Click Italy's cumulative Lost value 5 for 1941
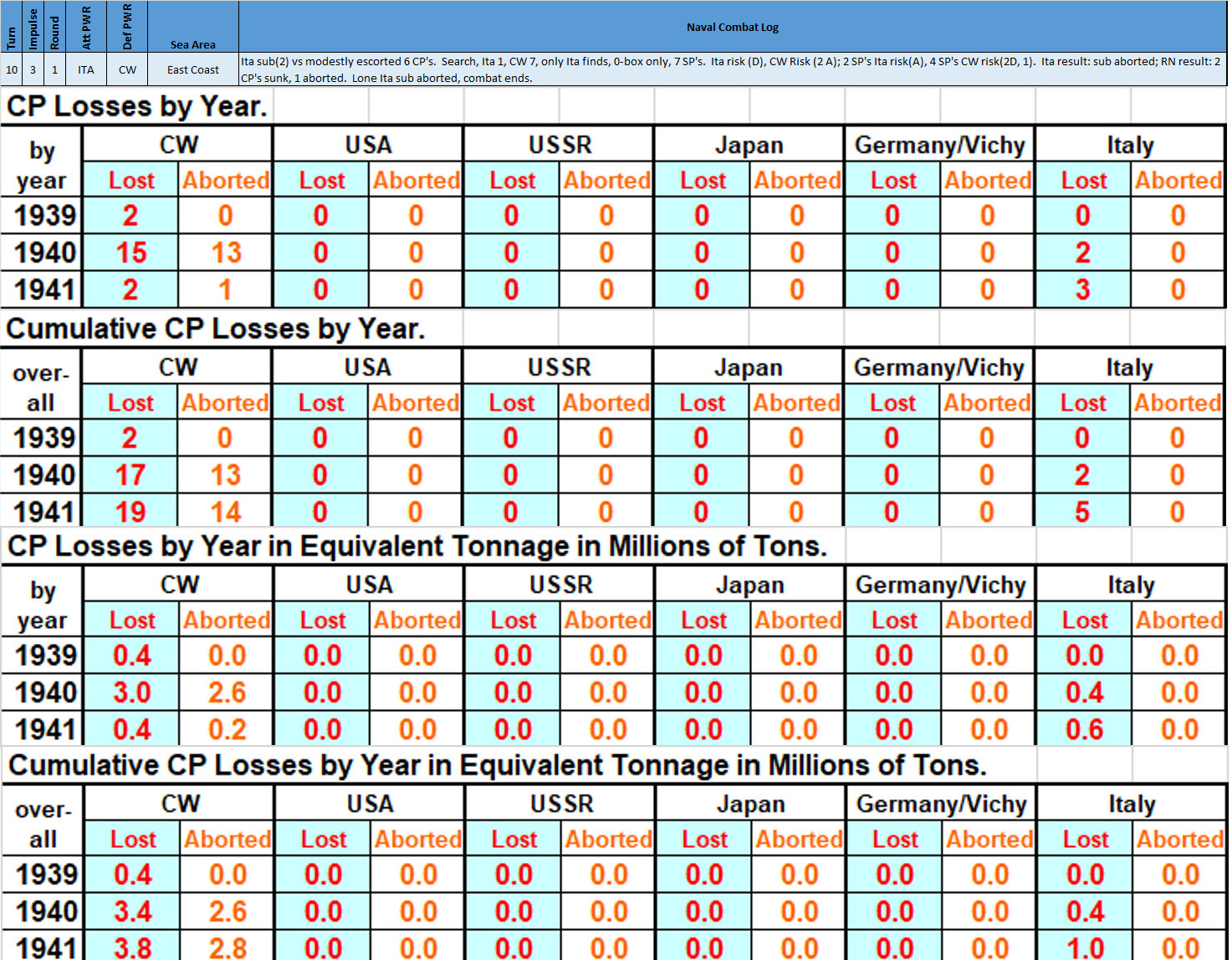This screenshot has width=1232, height=960. pyautogui.click(x=1082, y=511)
